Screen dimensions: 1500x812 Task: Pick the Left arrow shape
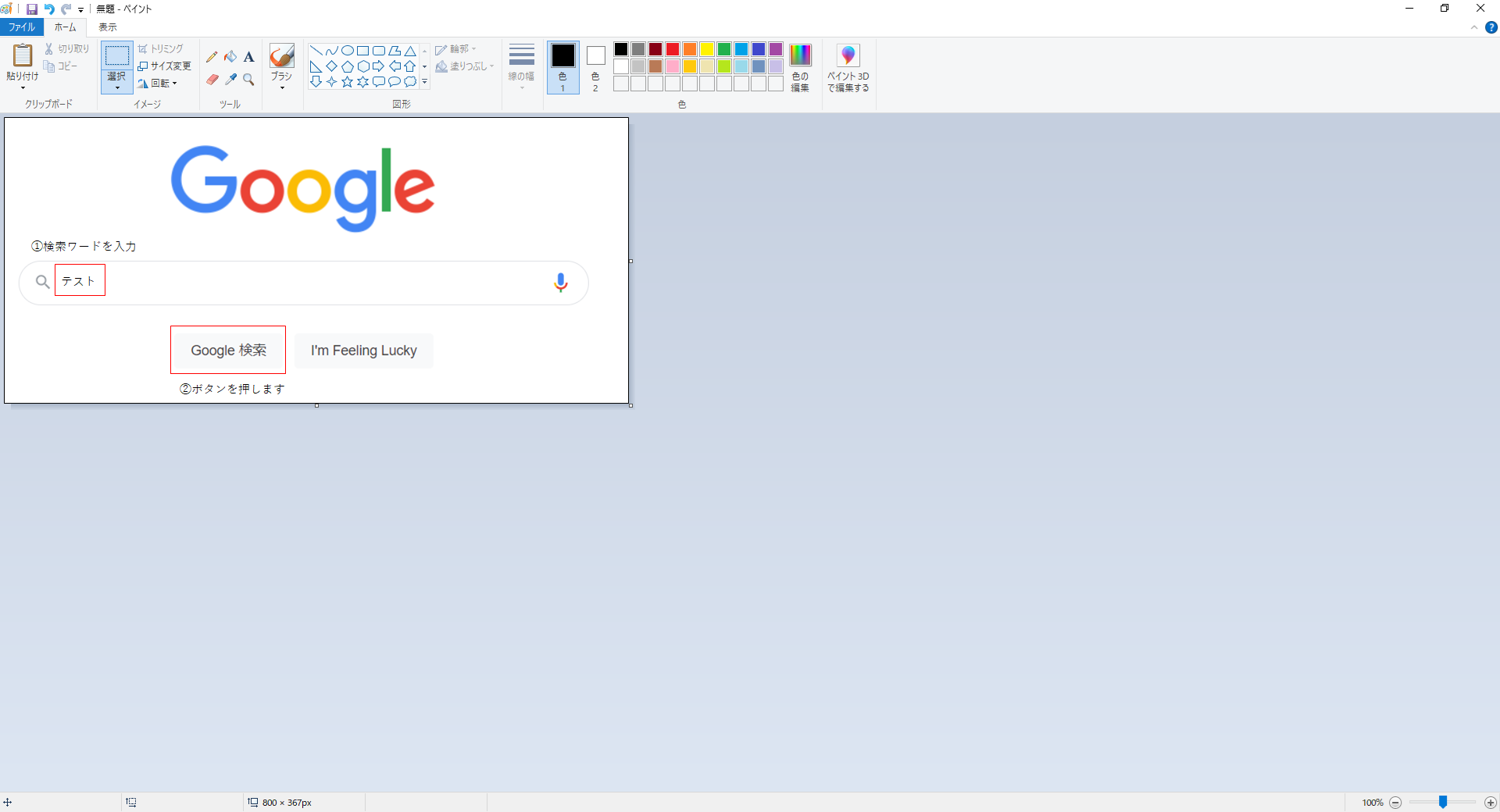(x=395, y=66)
